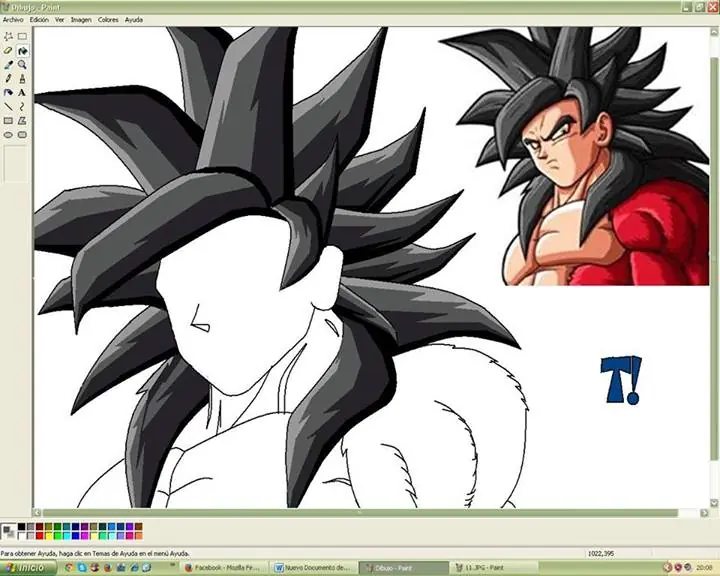Open the Colores menu
The width and height of the screenshot is (720, 576).
point(108,20)
